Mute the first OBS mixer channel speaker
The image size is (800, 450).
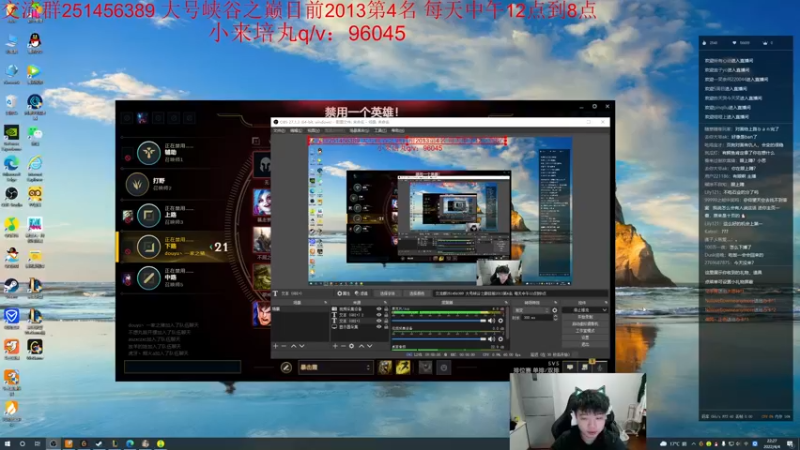pyautogui.click(x=491, y=321)
